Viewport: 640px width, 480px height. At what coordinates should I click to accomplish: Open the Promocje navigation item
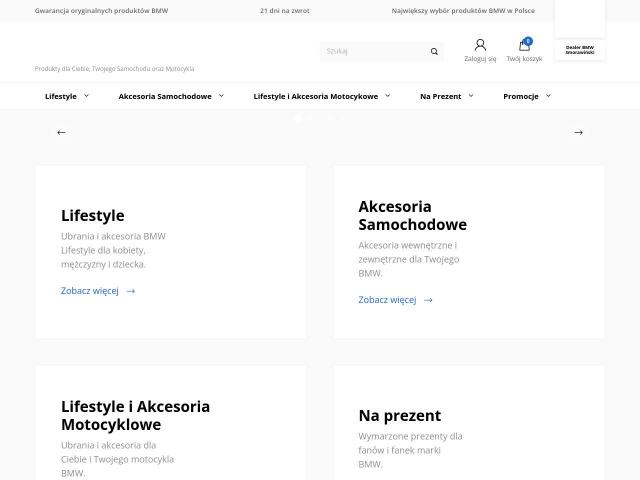point(521,96)
